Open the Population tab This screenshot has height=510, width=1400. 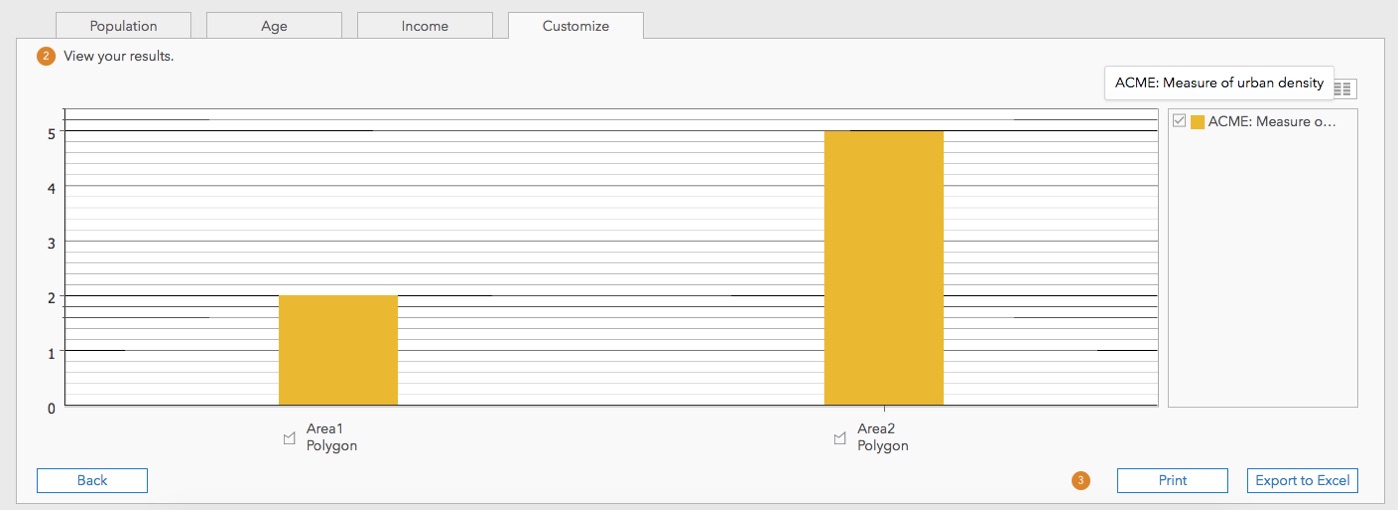pyautogui.click(x=123, y=26)
